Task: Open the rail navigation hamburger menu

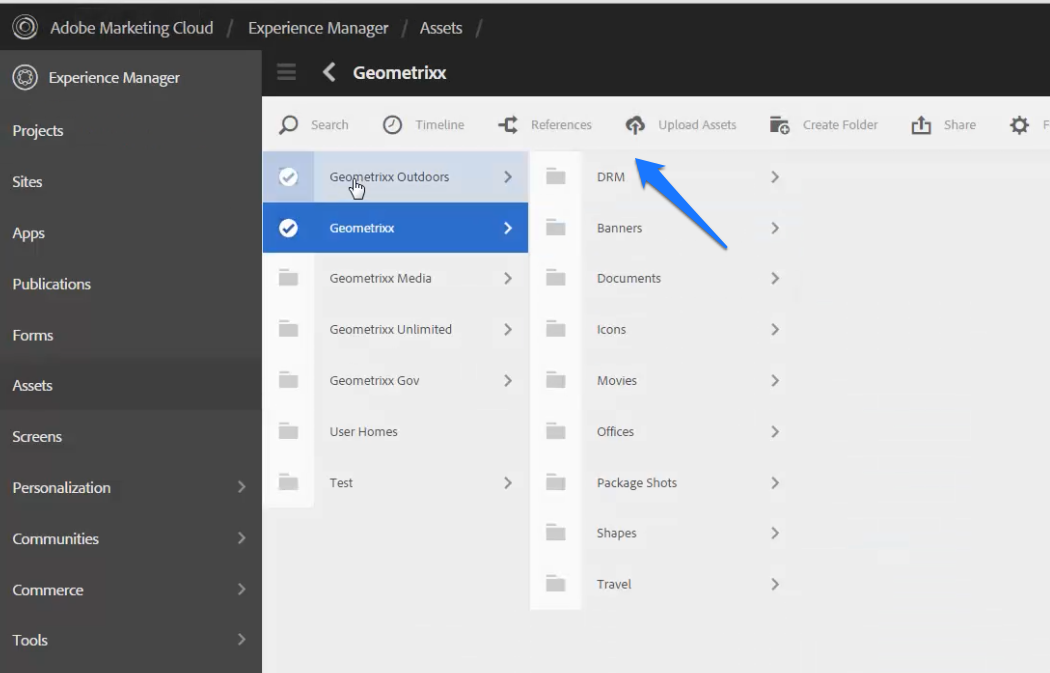Action: [287, 72]
